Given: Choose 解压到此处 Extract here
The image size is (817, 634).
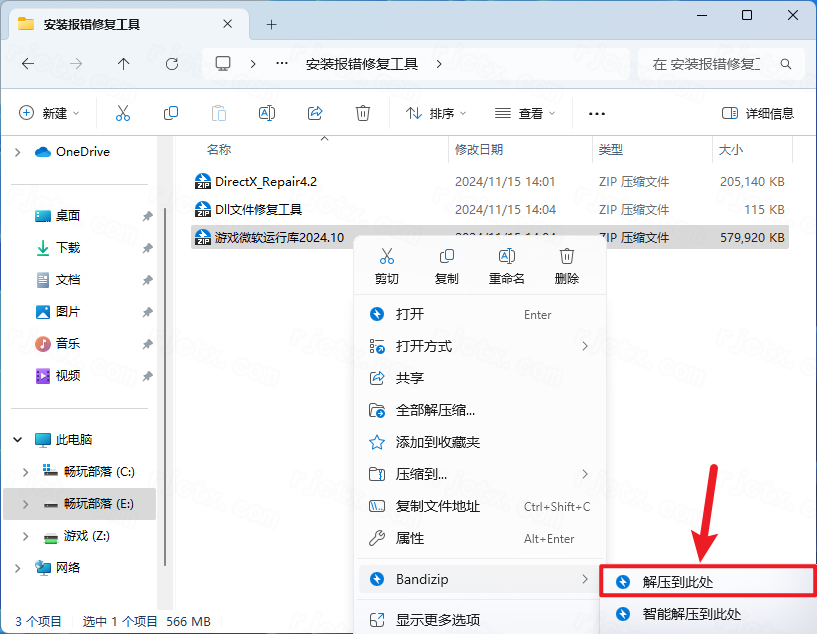Looking at the screenshot, I should (x=708, y=581).
